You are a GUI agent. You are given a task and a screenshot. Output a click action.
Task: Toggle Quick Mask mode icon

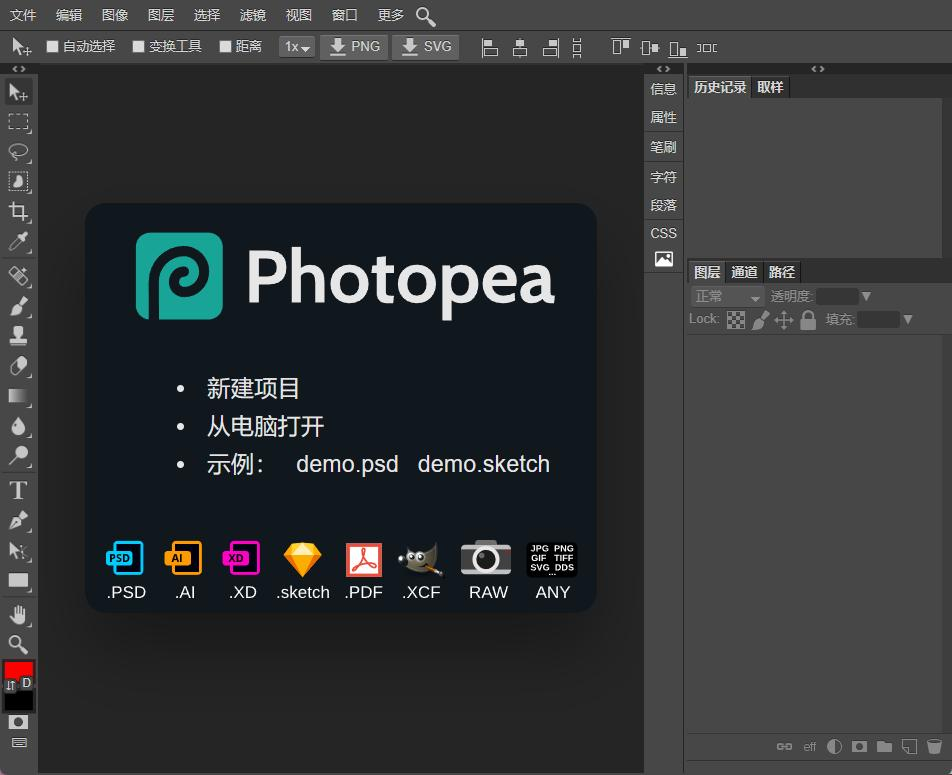point(18,722)
